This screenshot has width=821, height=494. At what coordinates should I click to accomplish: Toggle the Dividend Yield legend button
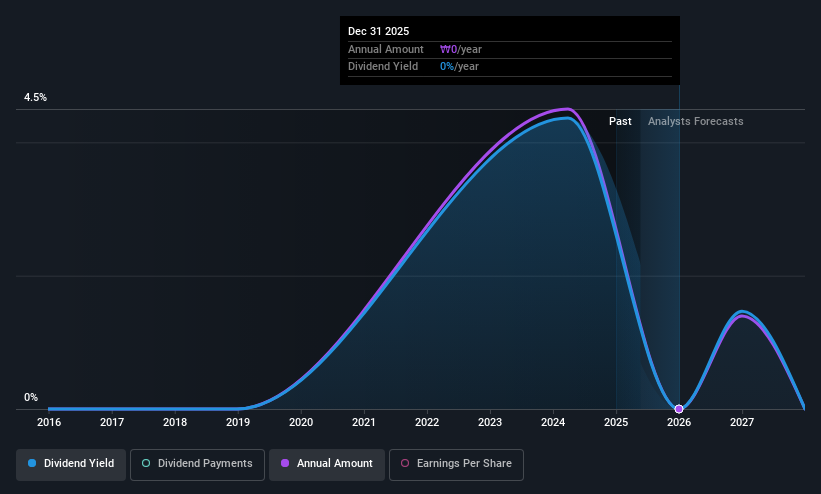click(71, 465)
